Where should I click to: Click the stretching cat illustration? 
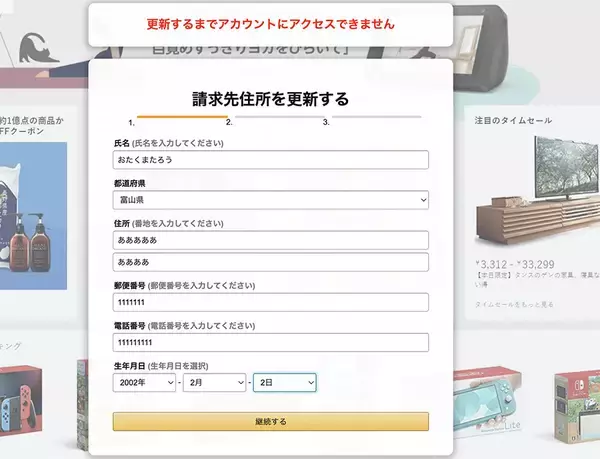[38, 48]
